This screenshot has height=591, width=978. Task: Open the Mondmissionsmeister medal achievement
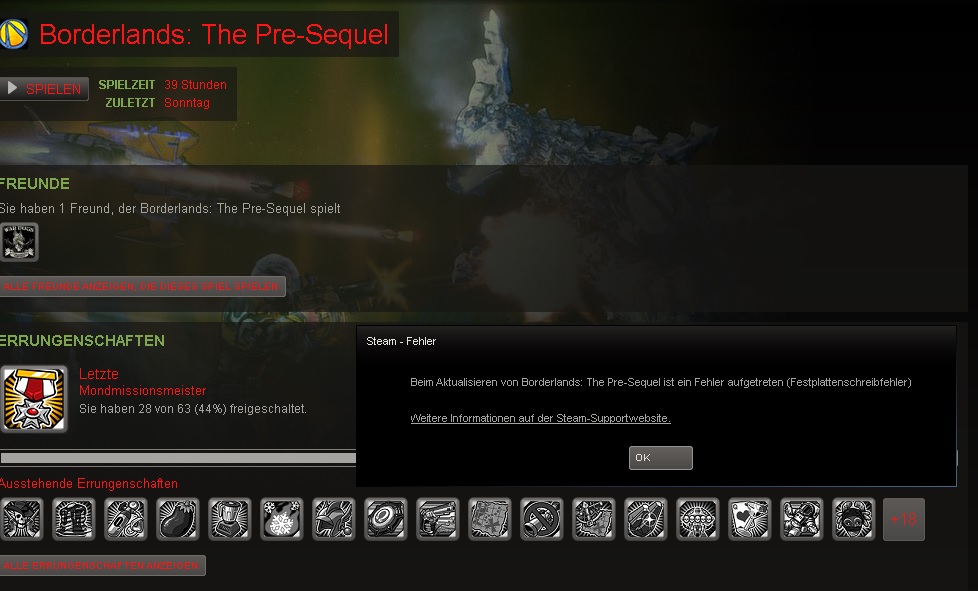click(x=34, y=399)
